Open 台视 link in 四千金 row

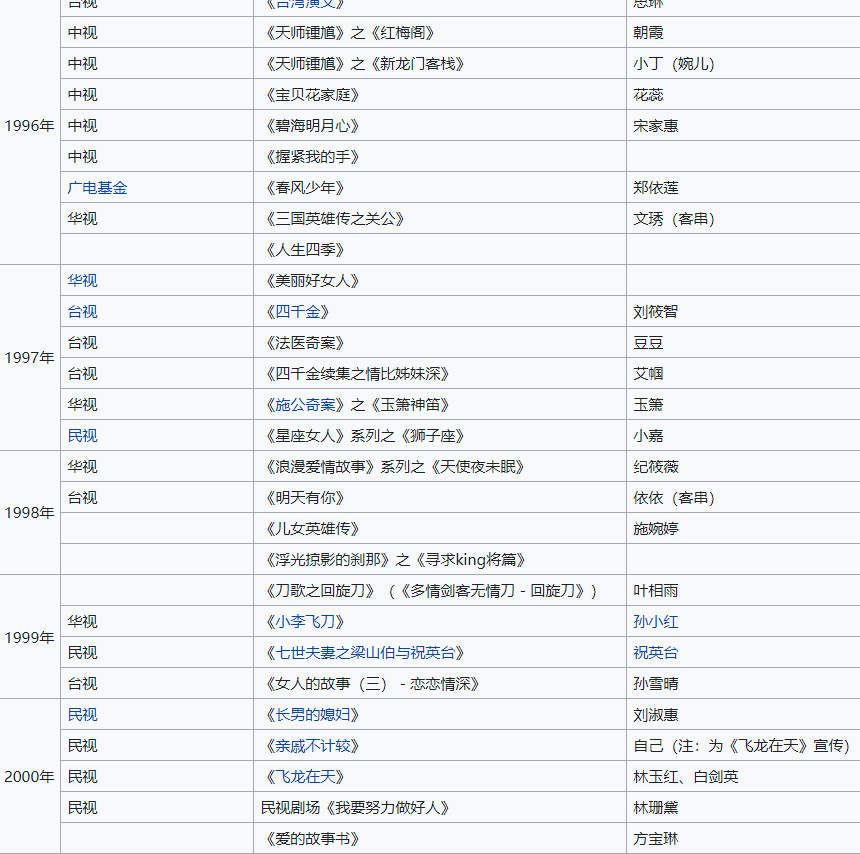coord(82,312)
